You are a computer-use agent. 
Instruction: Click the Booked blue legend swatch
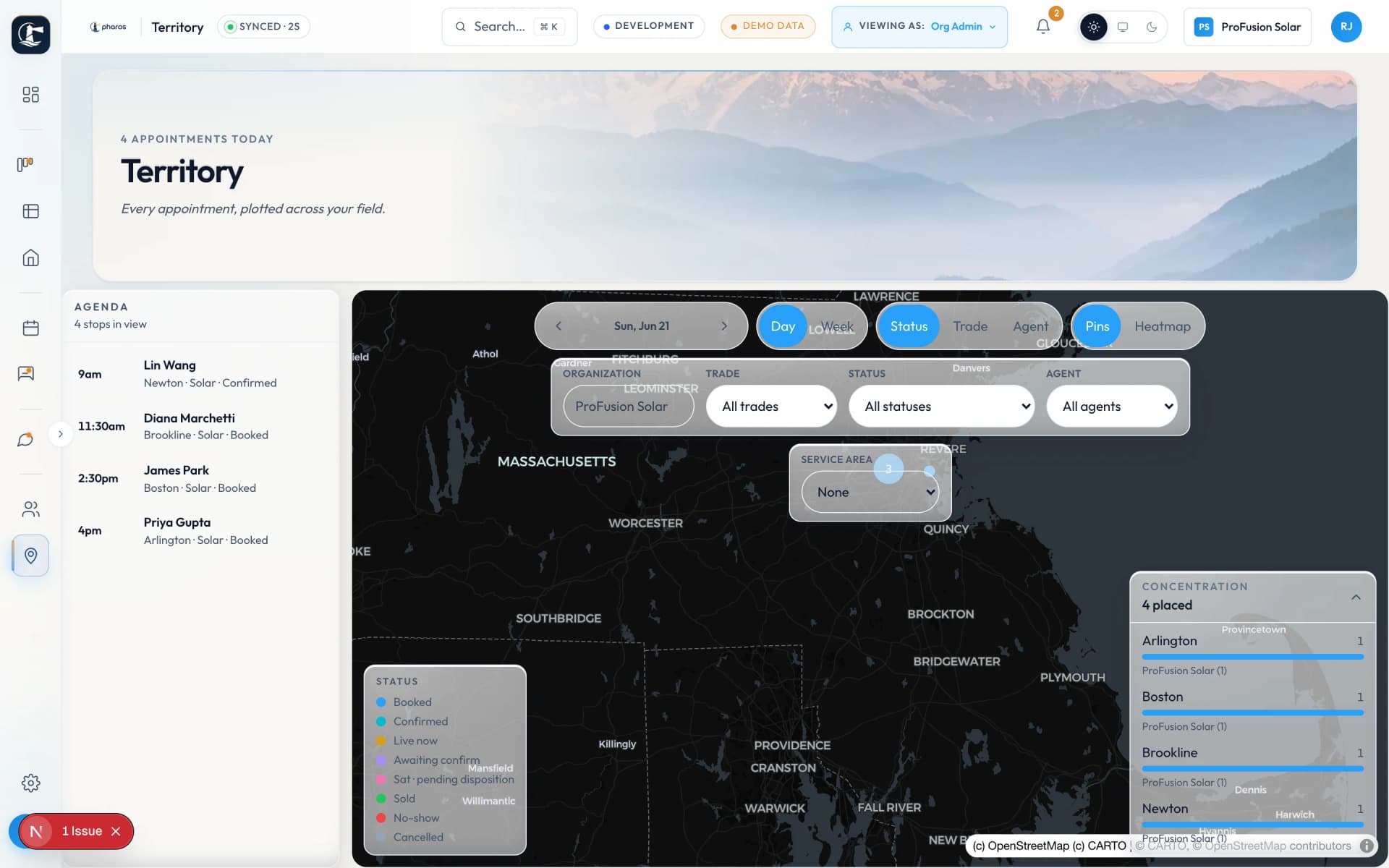(x=381, y=702)
